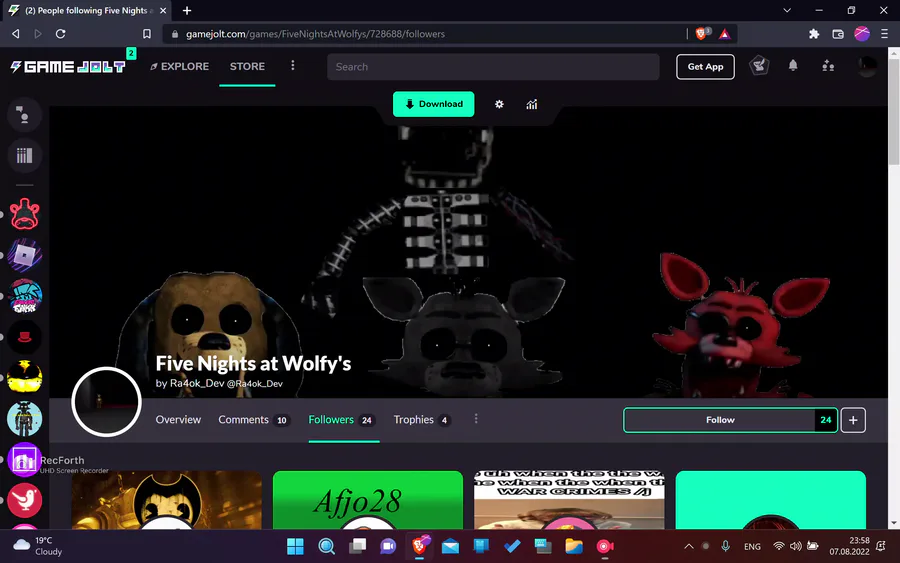
Task: Open the weather widget showing Cloudy
Action: 38,546
